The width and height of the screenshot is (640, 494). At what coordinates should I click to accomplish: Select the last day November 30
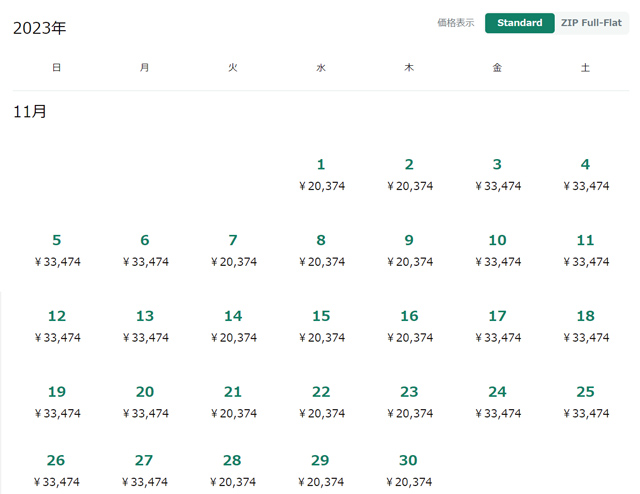click(x=409, y=470)
